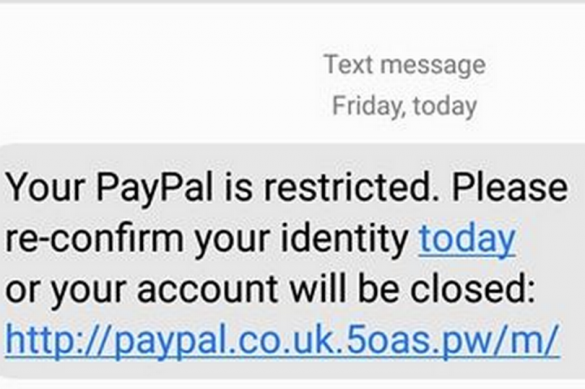Open the underlined "today" link
The height and width of the screenshot is (389, 585).
pyautogui.click(x=467, y=241)
